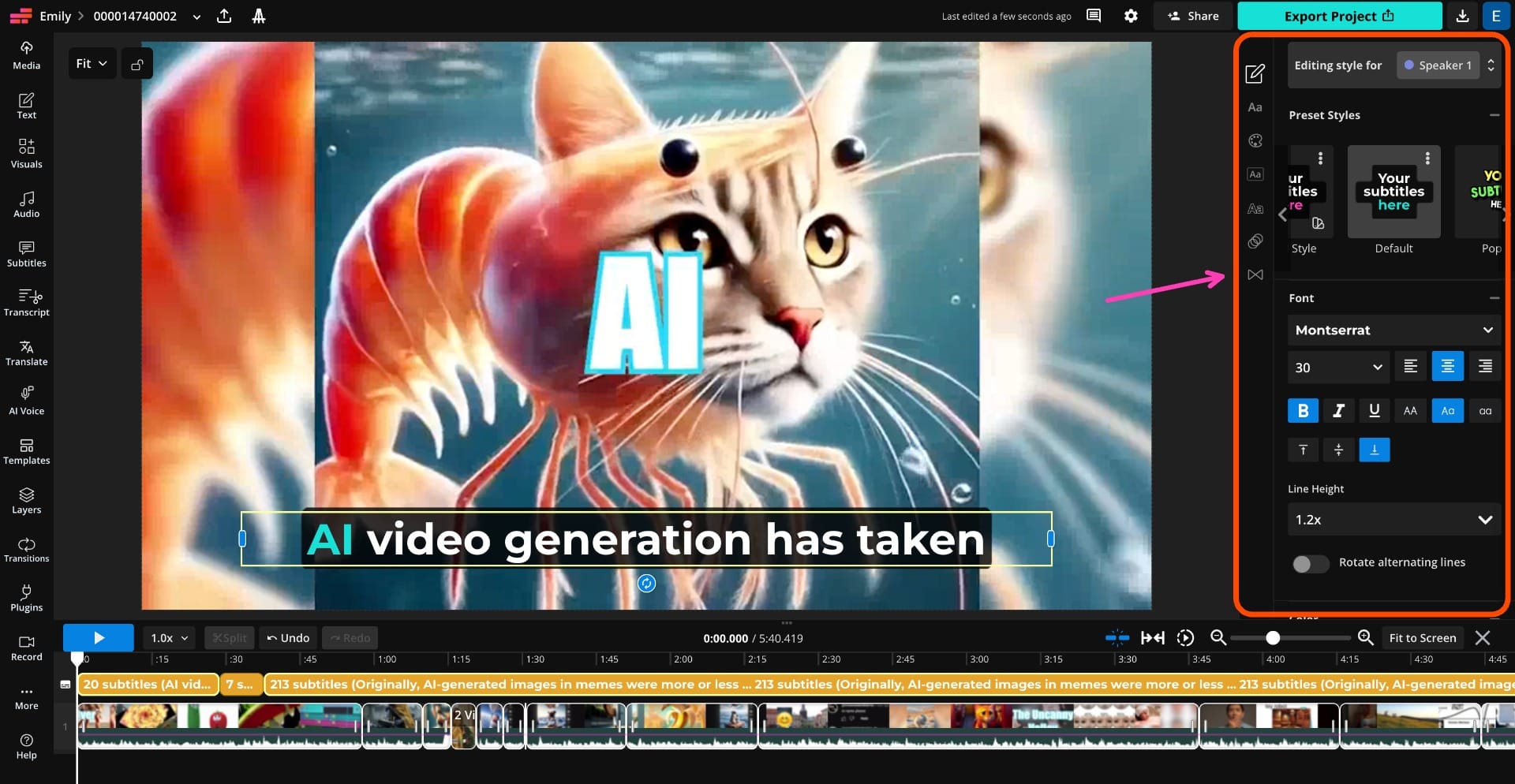The image size is (1515, 784).
Task: Click the Fit to Screen button
Action: click(1422, 637)
